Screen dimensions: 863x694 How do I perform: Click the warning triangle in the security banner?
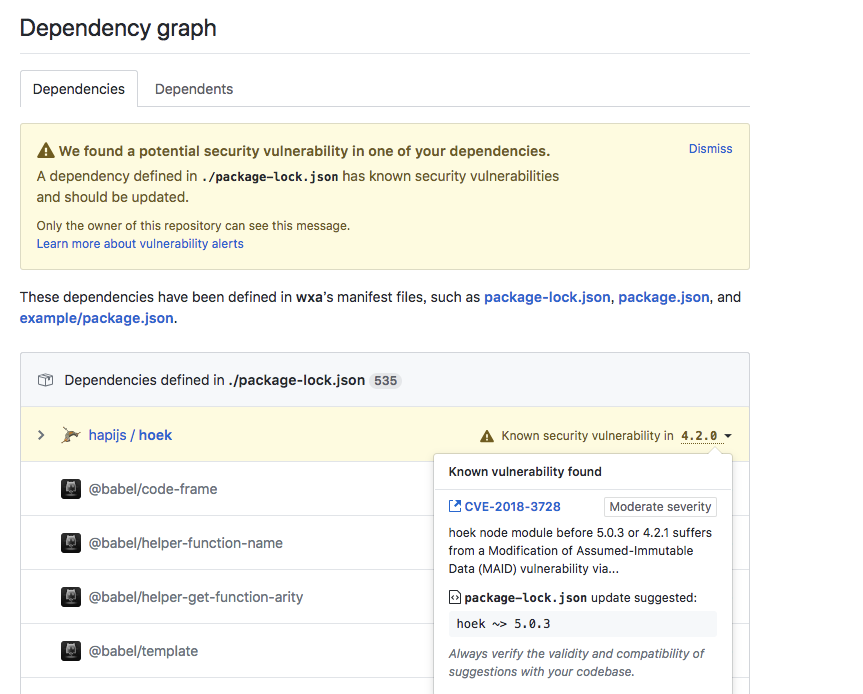click(45, 150)
